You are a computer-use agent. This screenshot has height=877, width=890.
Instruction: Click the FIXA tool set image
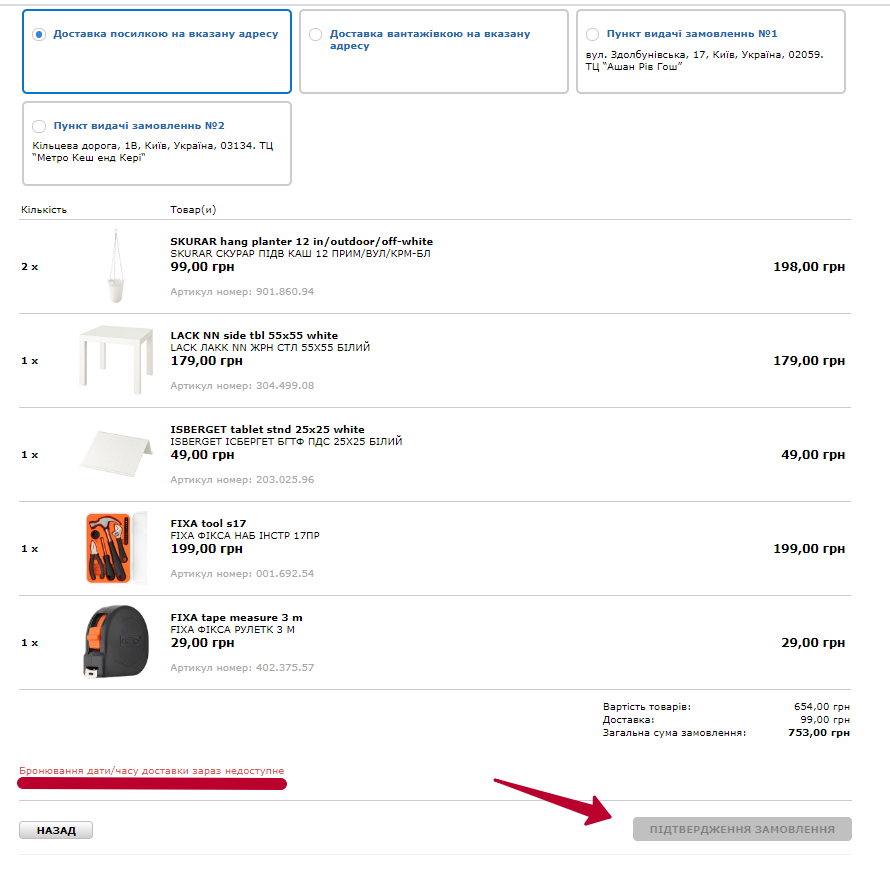[116, 548]
